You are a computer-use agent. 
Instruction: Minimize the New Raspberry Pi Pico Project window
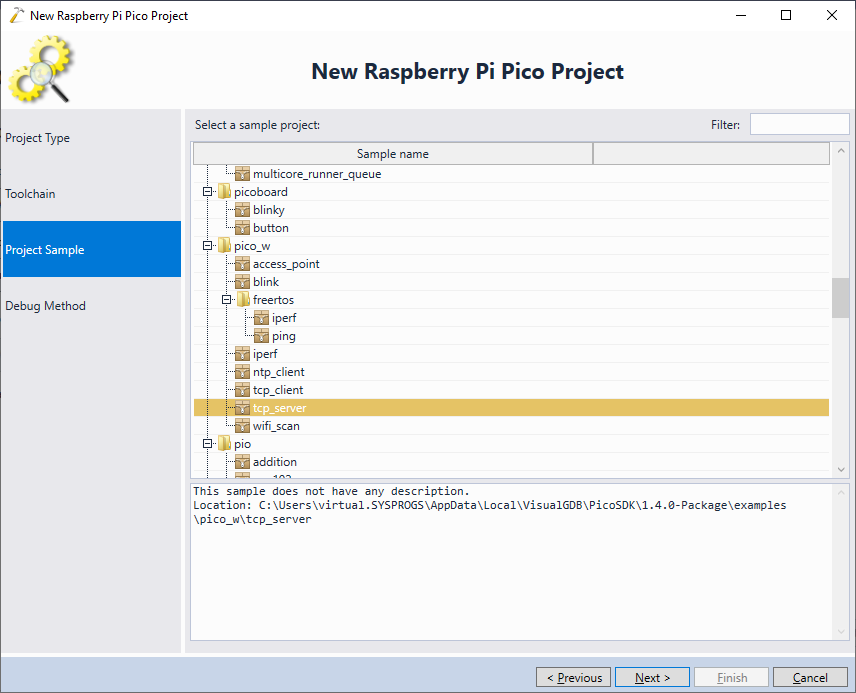[x=741, y=15]
